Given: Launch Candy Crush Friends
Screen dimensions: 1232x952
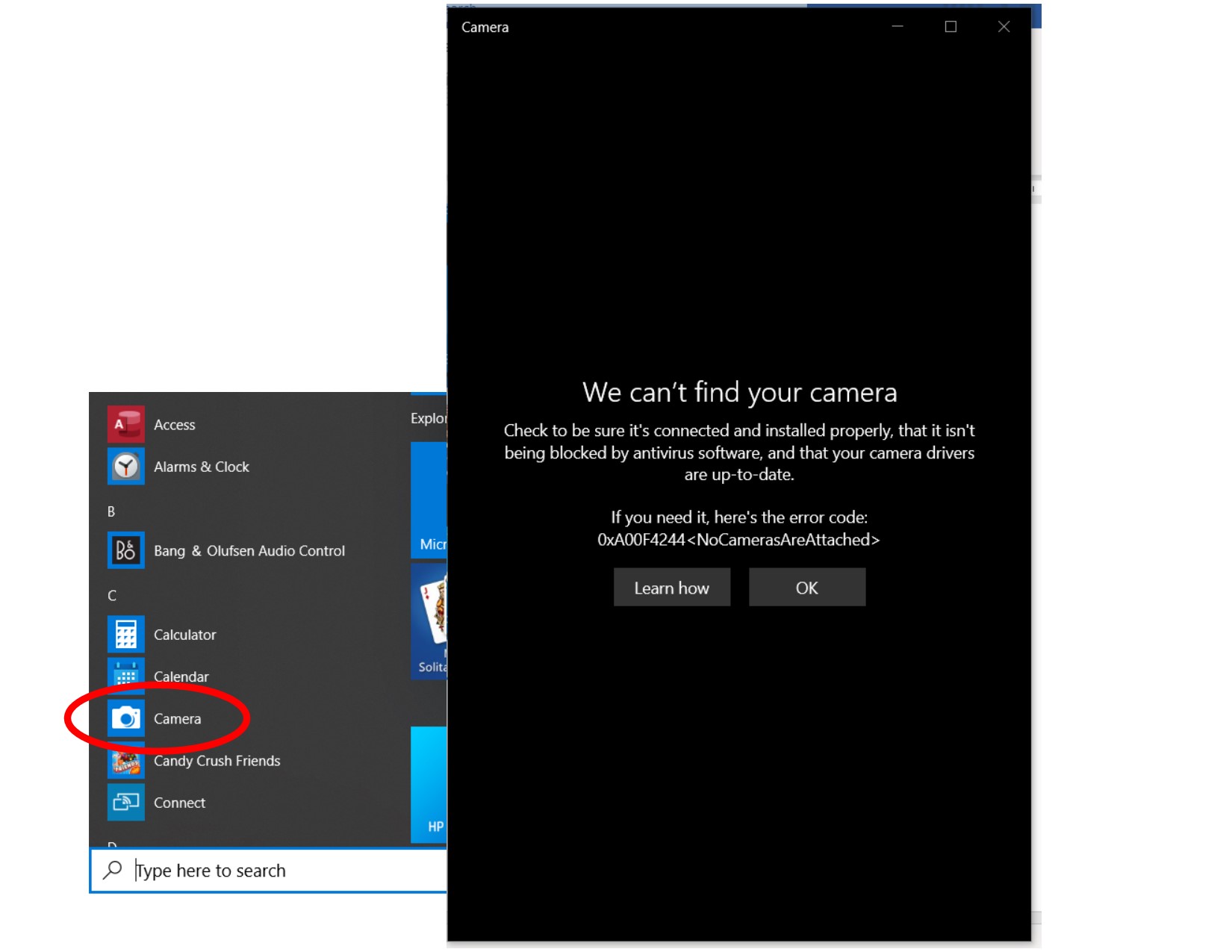Looking at the screenshot, I should 216,761.
